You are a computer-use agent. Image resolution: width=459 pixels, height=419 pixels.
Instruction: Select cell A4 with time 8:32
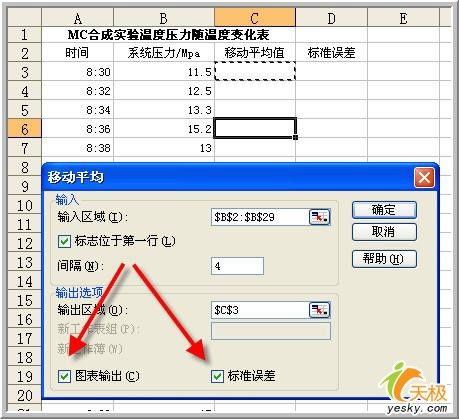coord(77,91)
